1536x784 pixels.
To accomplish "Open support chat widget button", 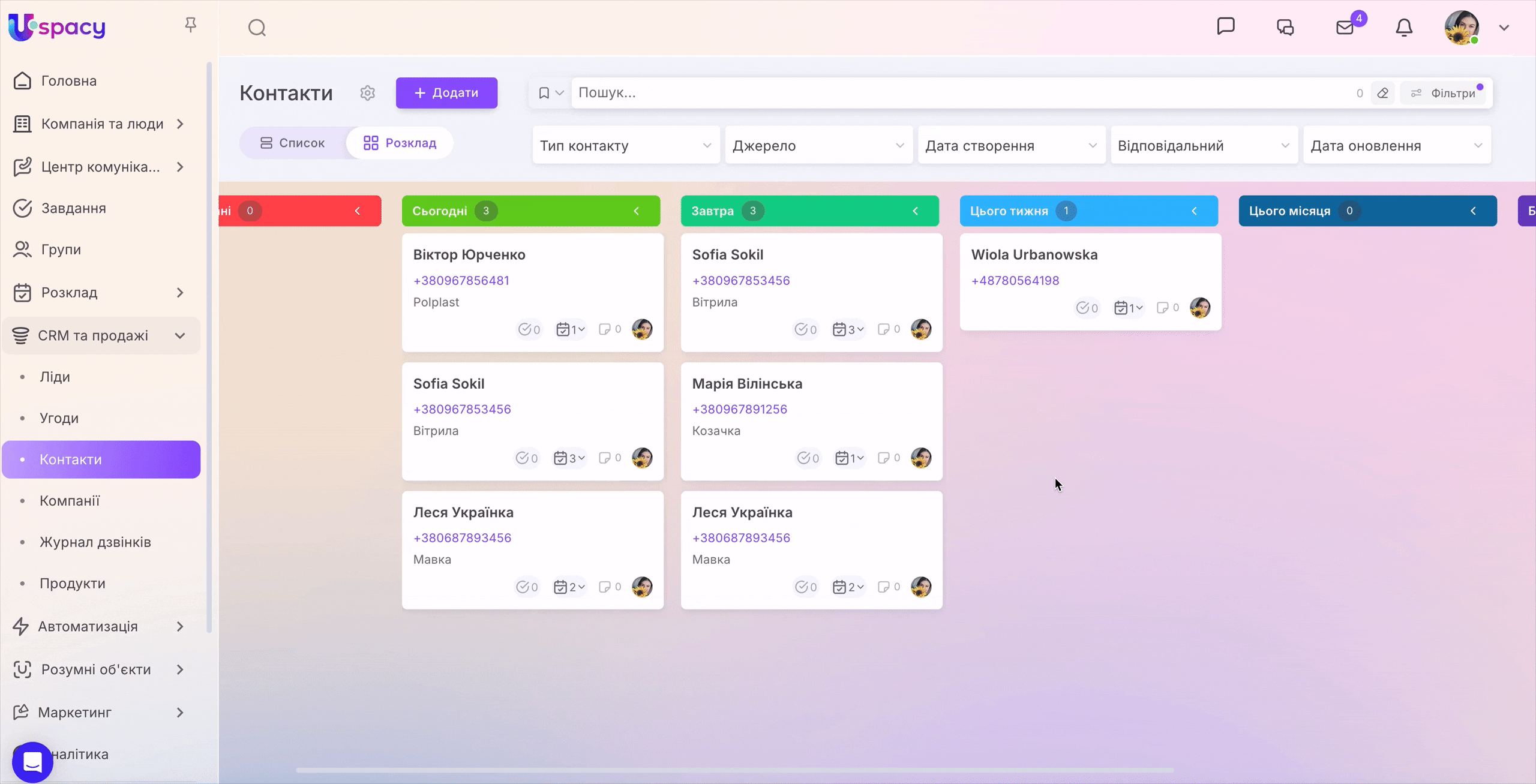I will point(32,762).
